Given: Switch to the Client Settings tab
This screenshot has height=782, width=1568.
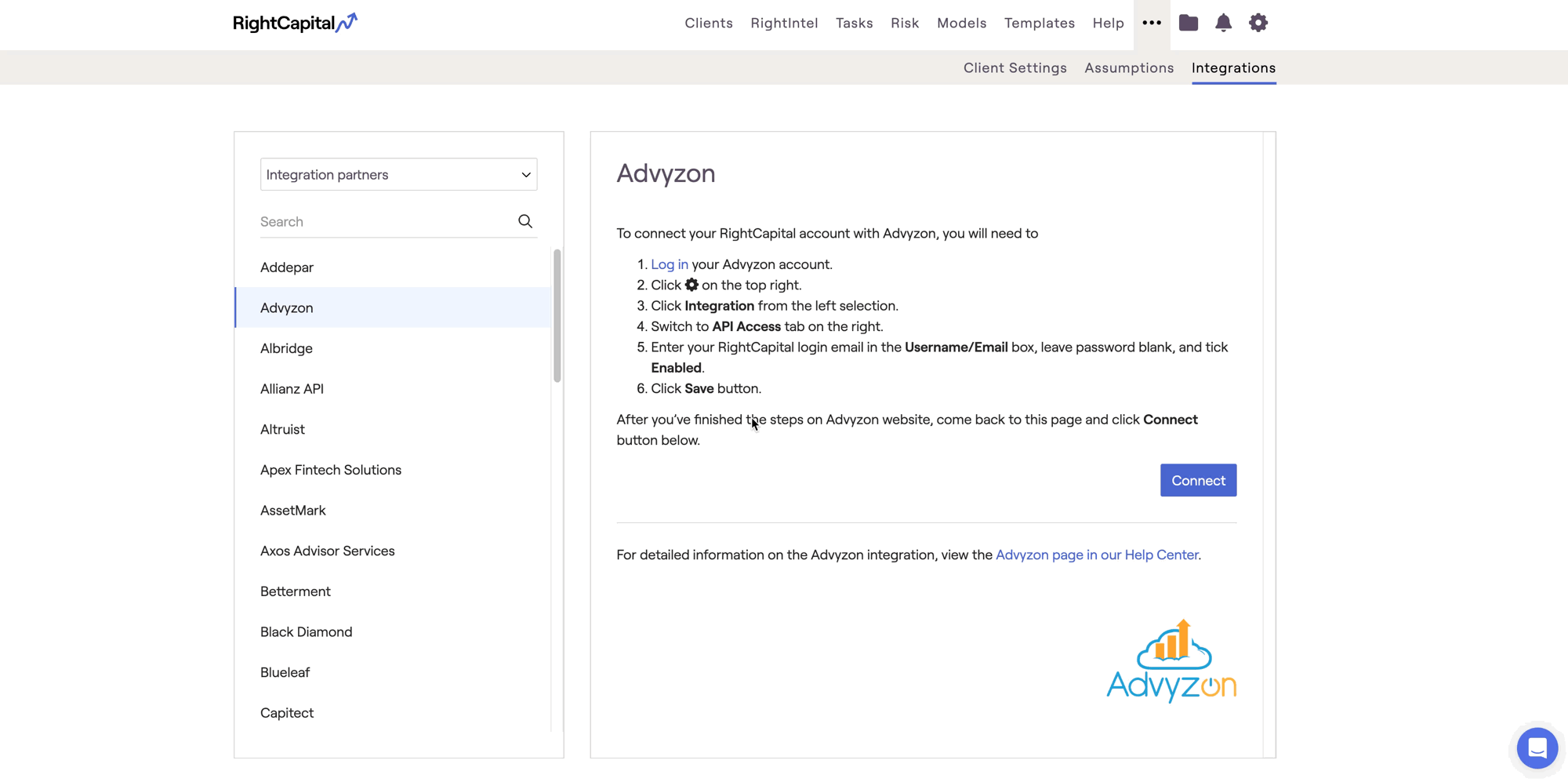Looking at the screenshot, I should [1014, 68].
